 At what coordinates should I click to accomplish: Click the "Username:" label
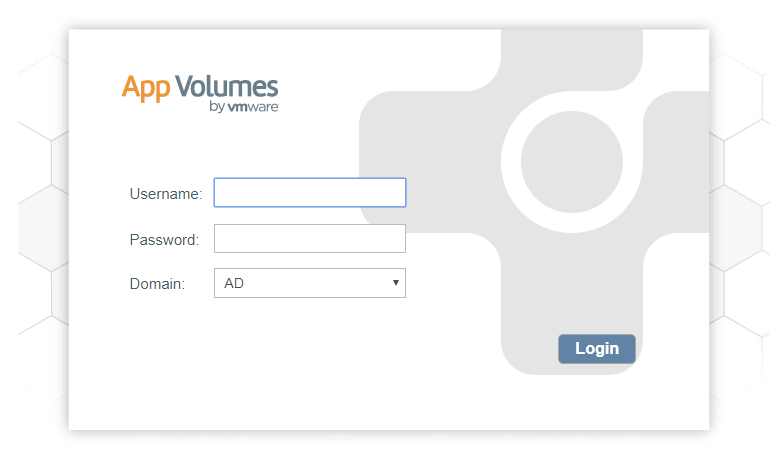166,193
